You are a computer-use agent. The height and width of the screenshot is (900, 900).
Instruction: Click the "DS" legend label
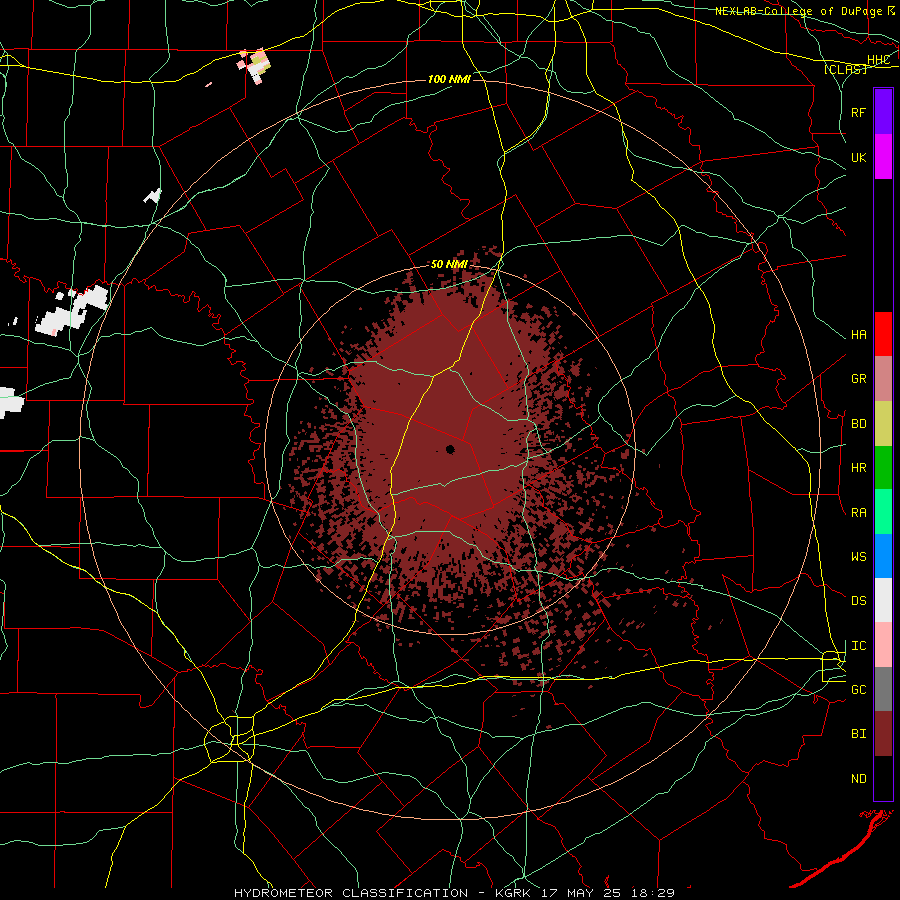(x=858, y=601)
